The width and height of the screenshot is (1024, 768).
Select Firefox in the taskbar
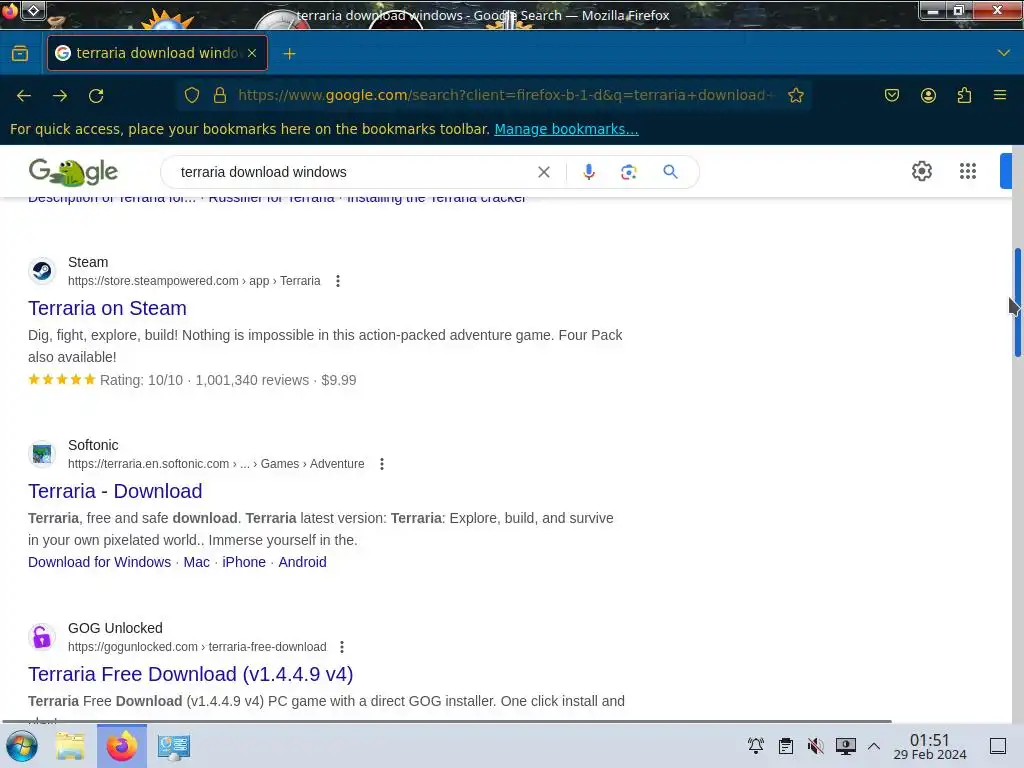(x=122, y=746)
